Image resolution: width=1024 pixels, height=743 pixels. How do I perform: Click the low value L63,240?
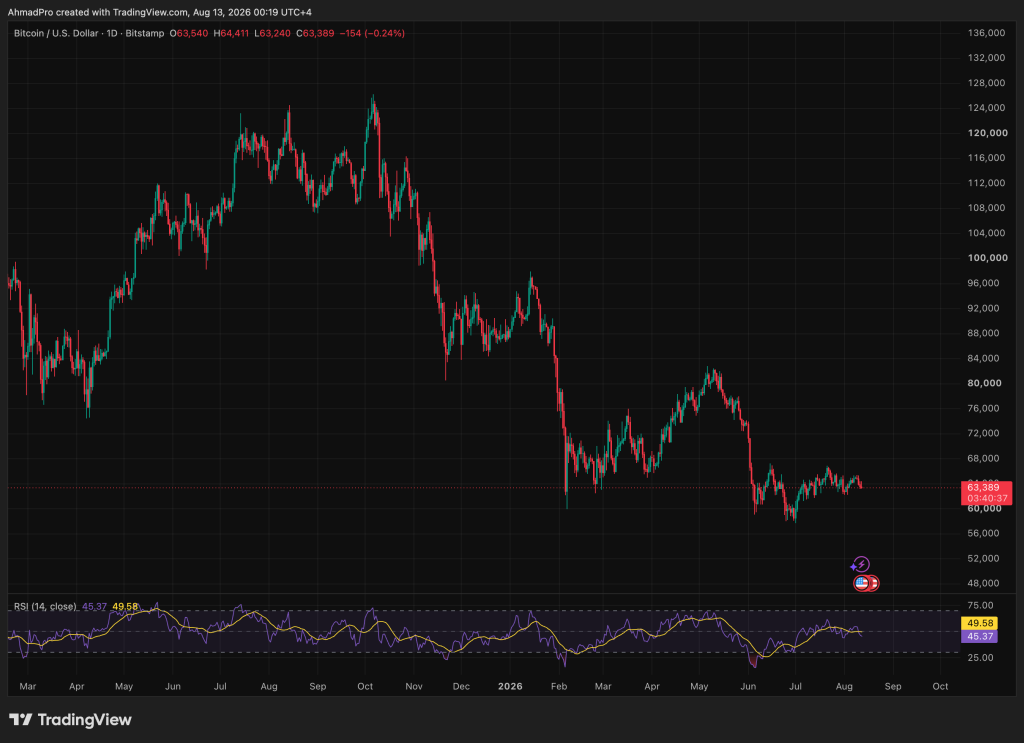[272, 33]
